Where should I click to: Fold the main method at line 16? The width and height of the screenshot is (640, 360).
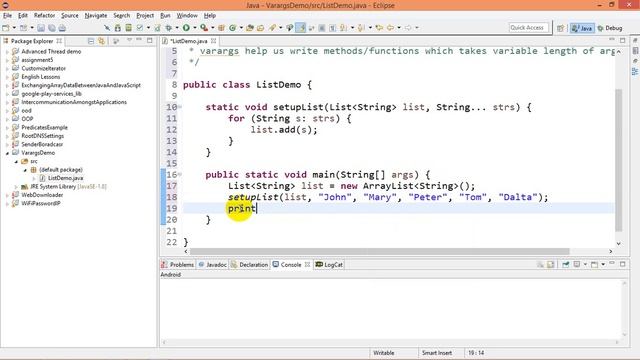pyautogui.click(x=180, y=175)
